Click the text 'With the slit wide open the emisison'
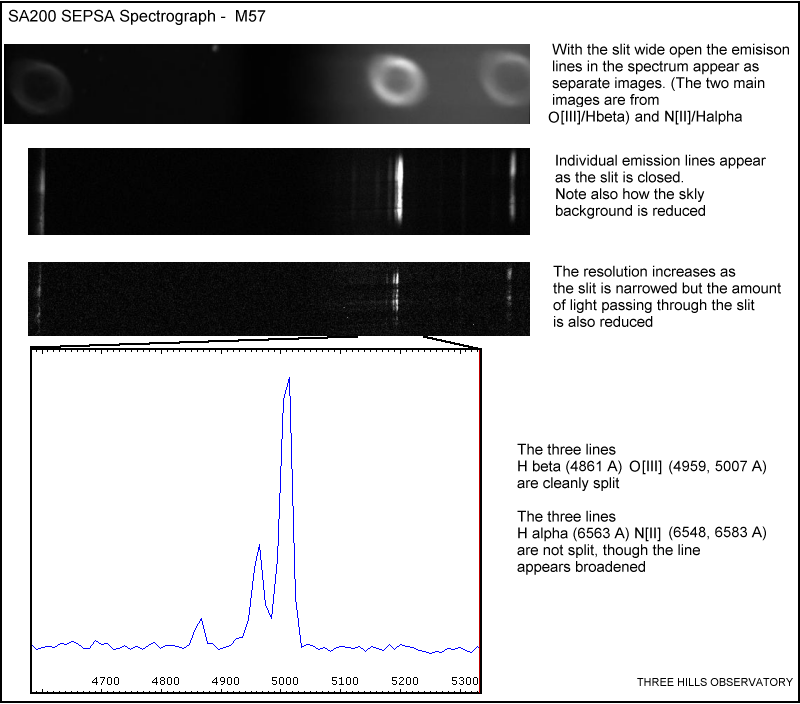The width and height of the screenshot is (800, 704). tap(671, 49)
